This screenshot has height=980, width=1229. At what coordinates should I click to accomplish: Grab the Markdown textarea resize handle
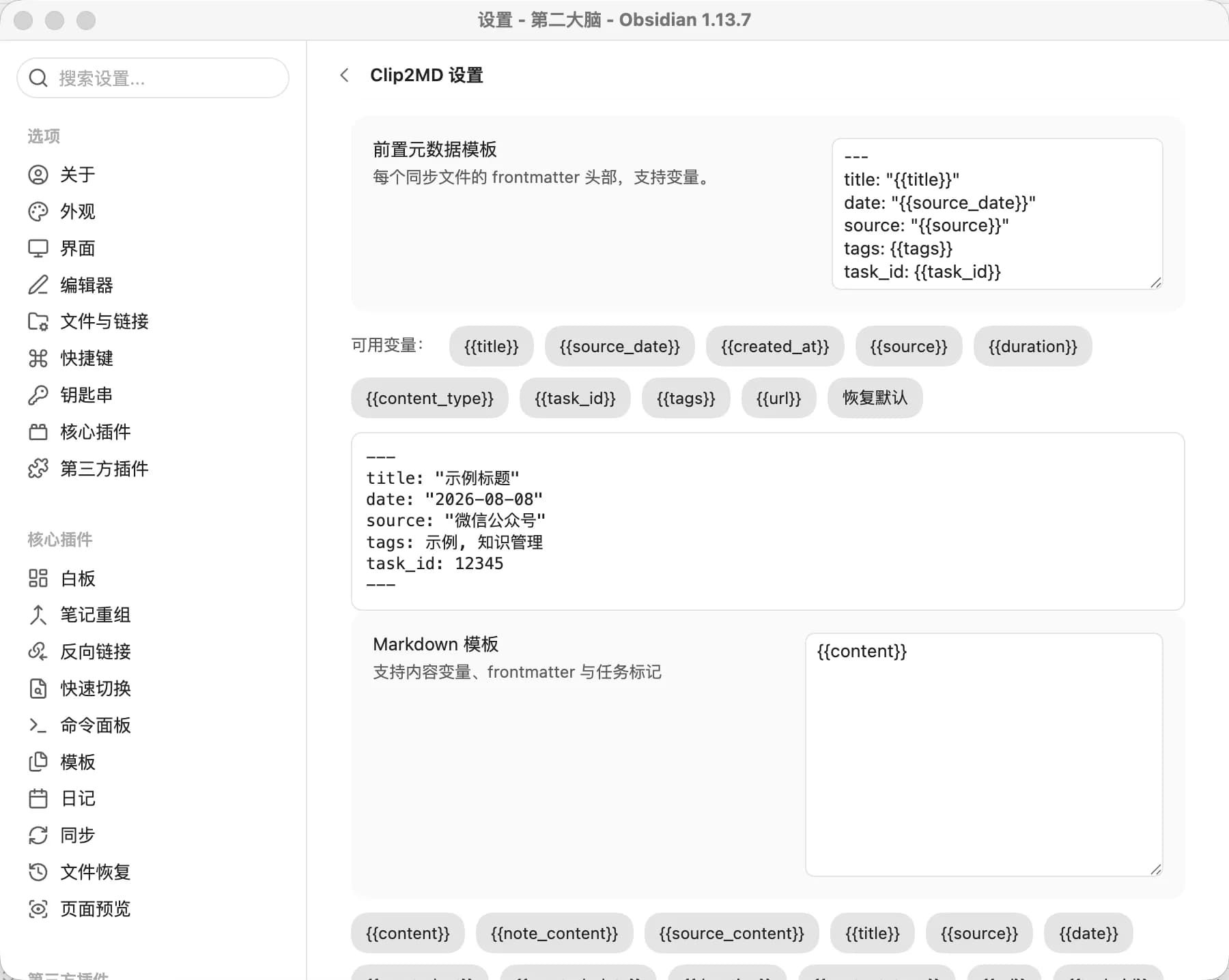1155,869
